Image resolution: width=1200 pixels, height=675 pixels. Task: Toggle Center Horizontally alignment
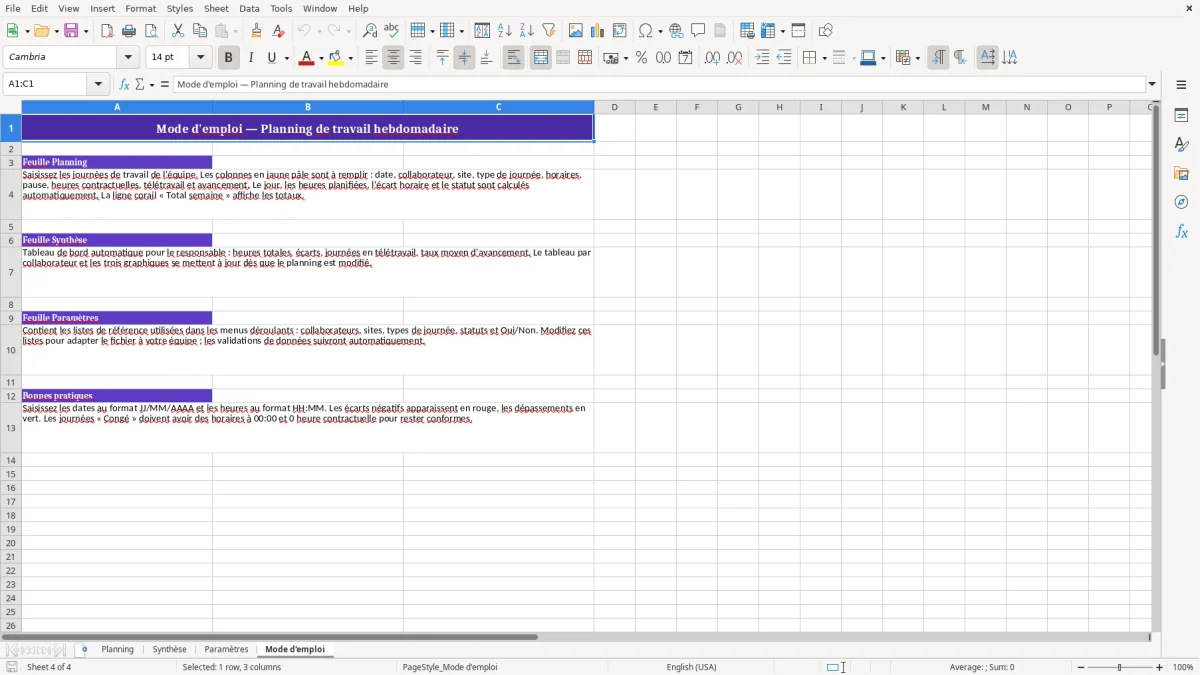(393, 58)
